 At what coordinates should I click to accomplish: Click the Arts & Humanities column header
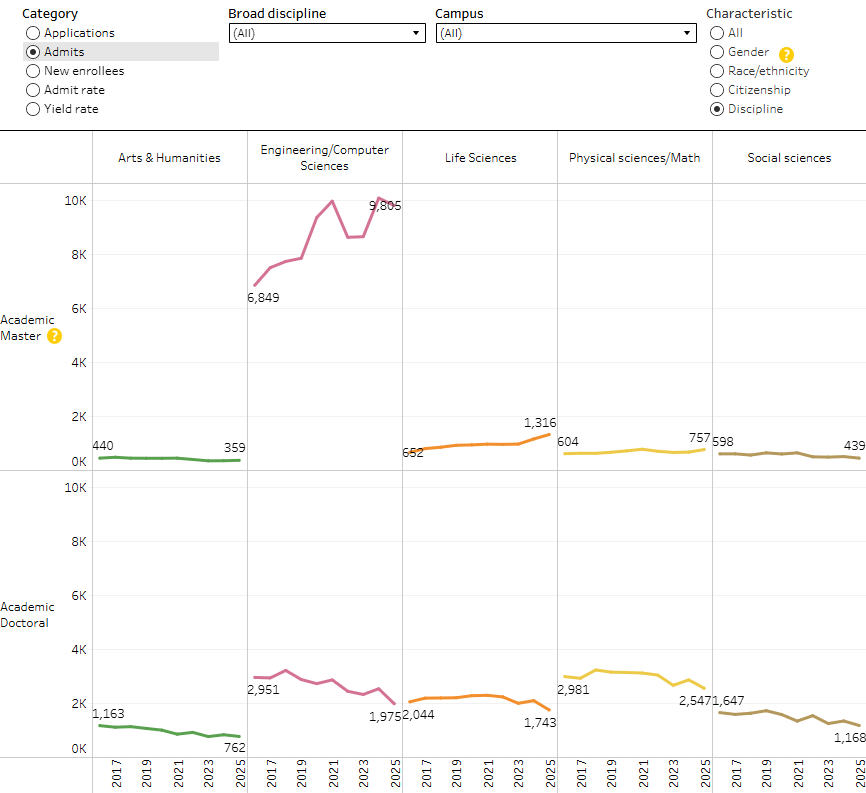[x=169, y=158]
